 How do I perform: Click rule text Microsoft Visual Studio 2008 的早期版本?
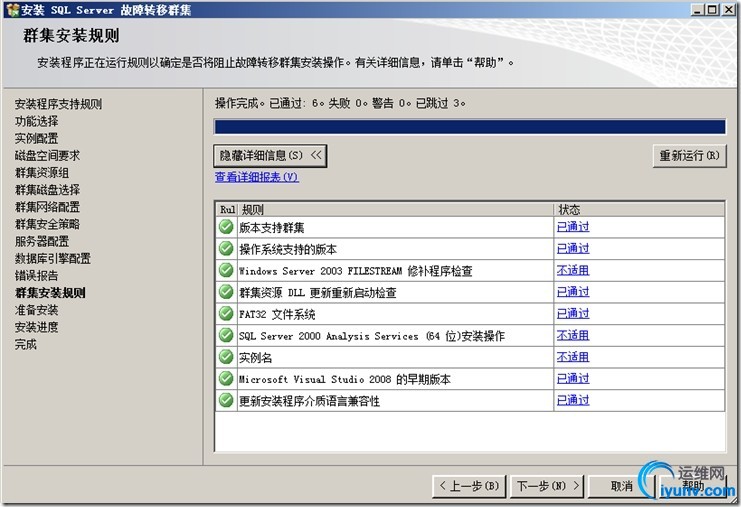pos(345,379)
